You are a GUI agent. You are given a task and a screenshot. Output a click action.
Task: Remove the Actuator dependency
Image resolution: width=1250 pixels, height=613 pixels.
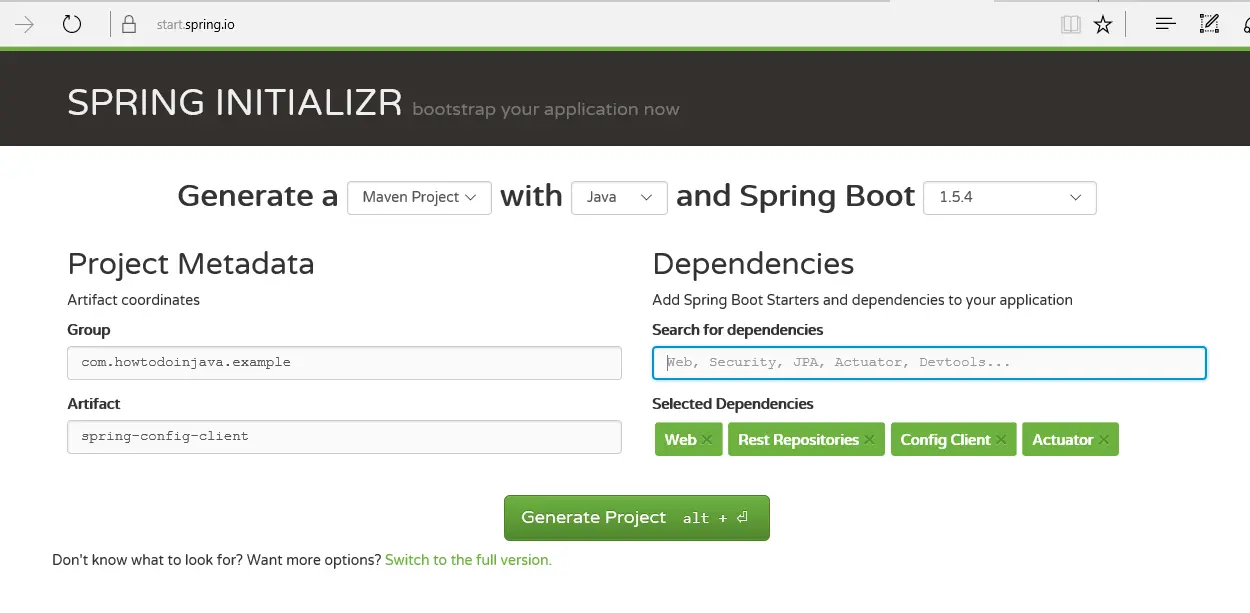[x=1103, y=439]
